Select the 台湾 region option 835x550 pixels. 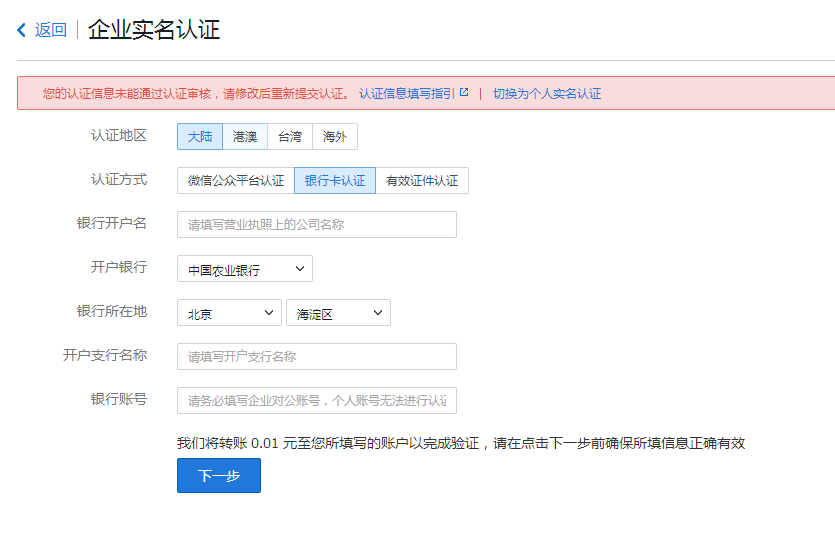coord(290,137)
